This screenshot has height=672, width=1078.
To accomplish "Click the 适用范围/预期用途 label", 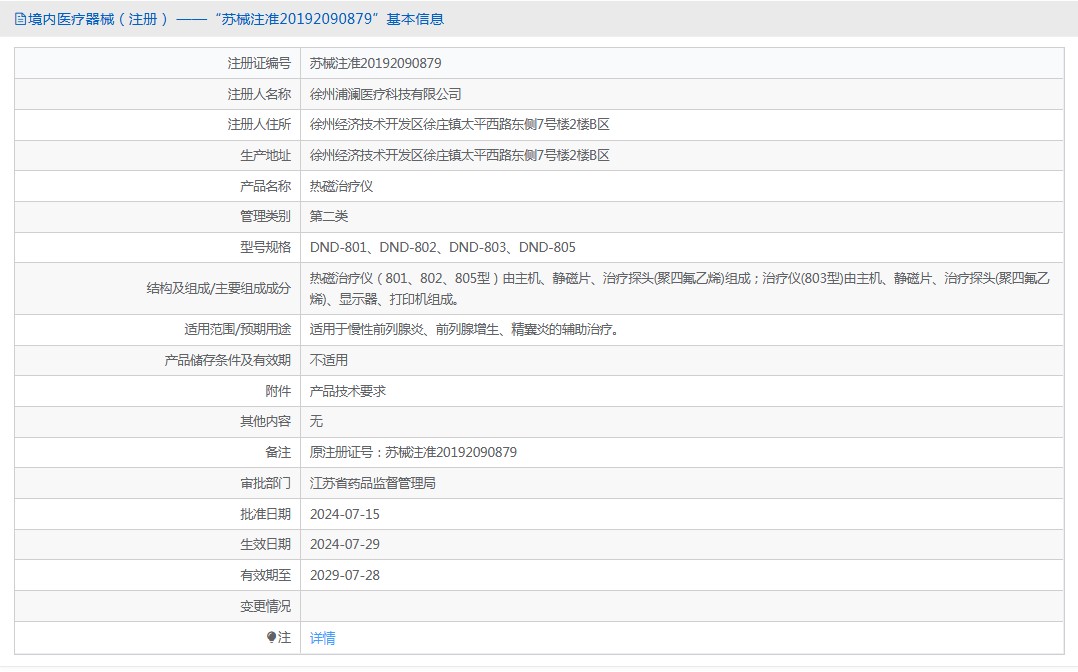I will [237, 329].
